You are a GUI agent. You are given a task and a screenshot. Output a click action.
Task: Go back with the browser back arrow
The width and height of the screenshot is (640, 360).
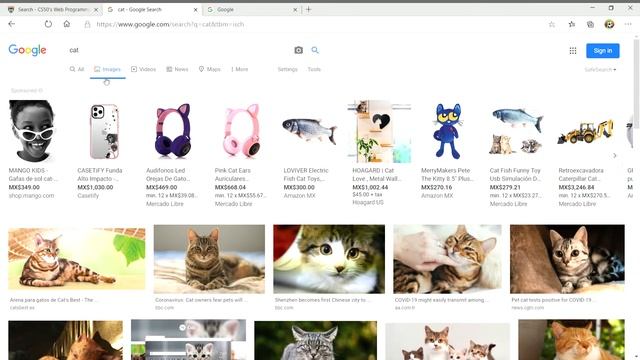(11, 24)
